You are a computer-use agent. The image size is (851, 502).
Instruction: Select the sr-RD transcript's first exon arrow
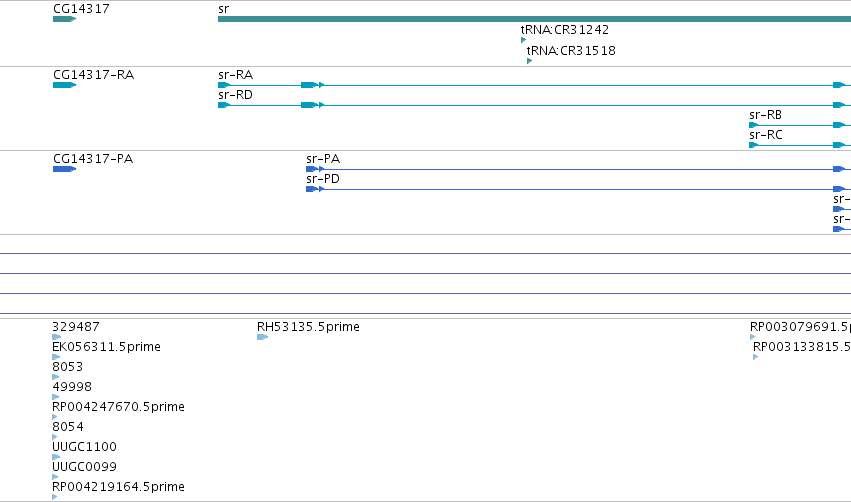click(x=224, y=105)
